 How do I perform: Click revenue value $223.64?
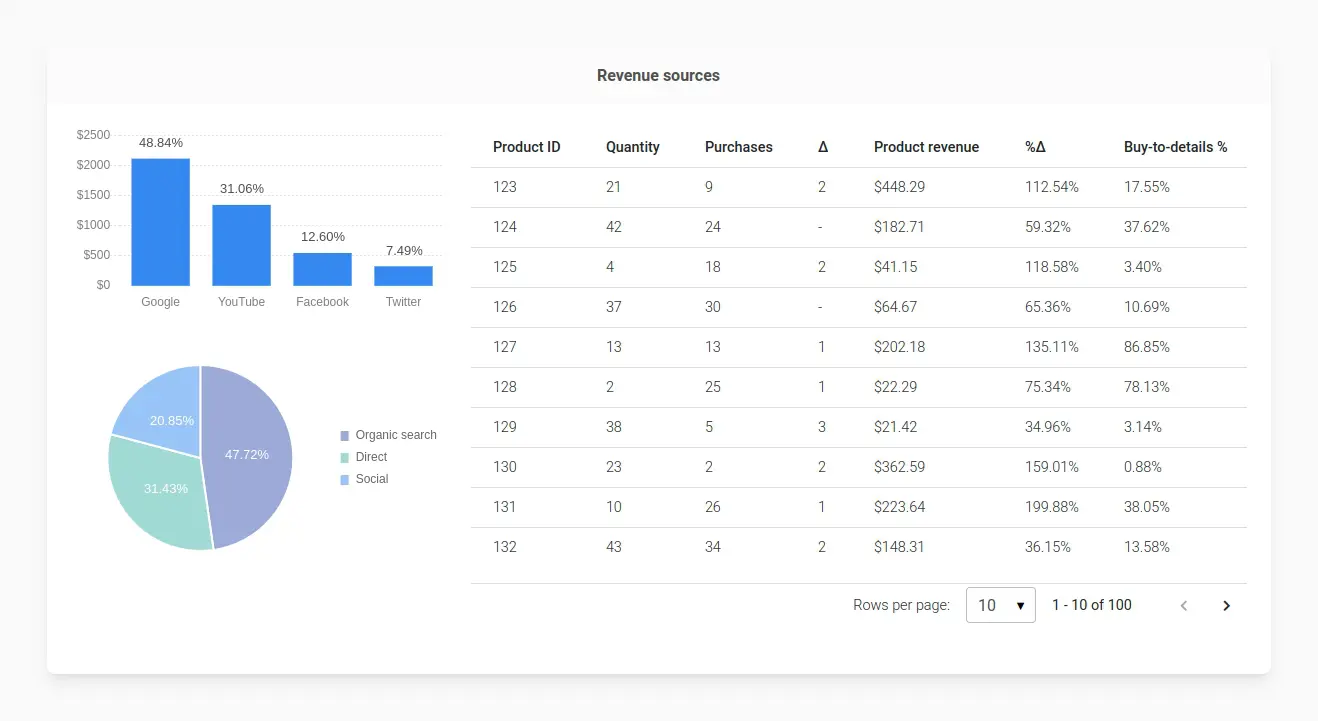coord(899,507)
